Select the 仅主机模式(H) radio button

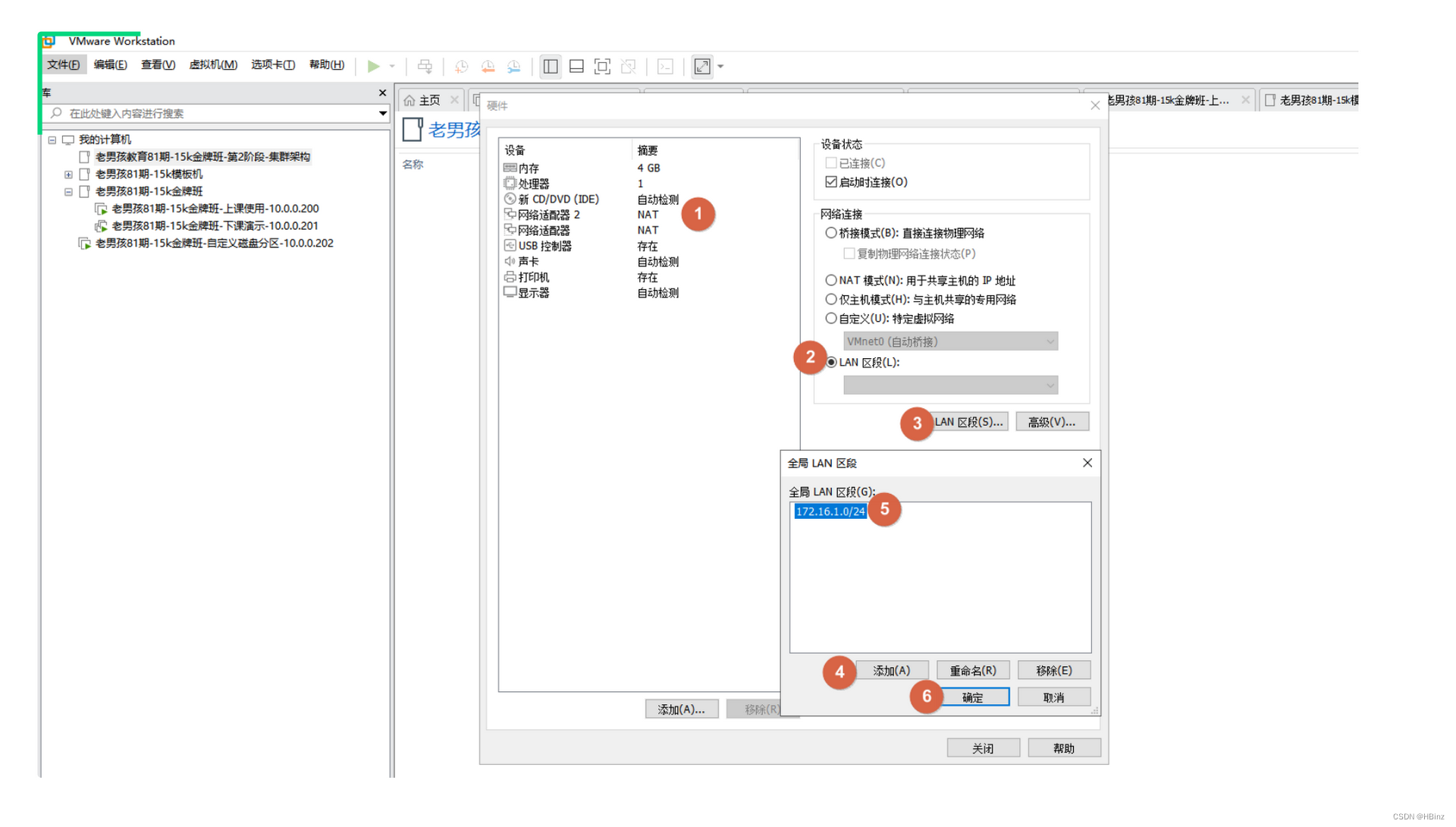tap(831, 299)
